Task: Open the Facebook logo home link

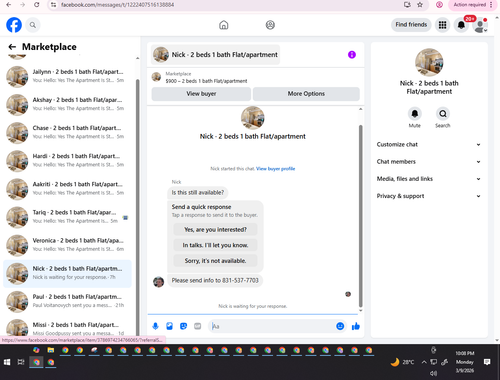Action: point(14,25)
